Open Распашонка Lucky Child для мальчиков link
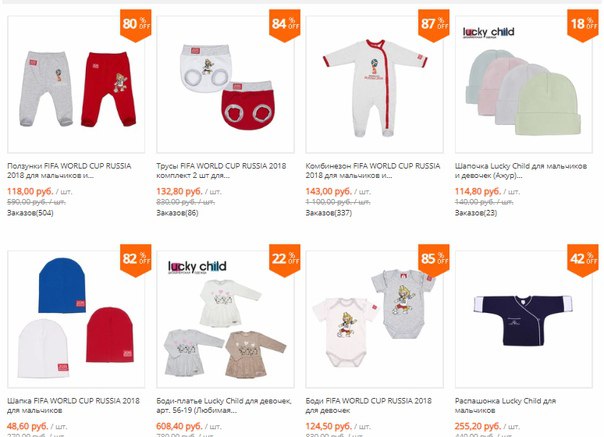604x437 pixels. (505, 405)
